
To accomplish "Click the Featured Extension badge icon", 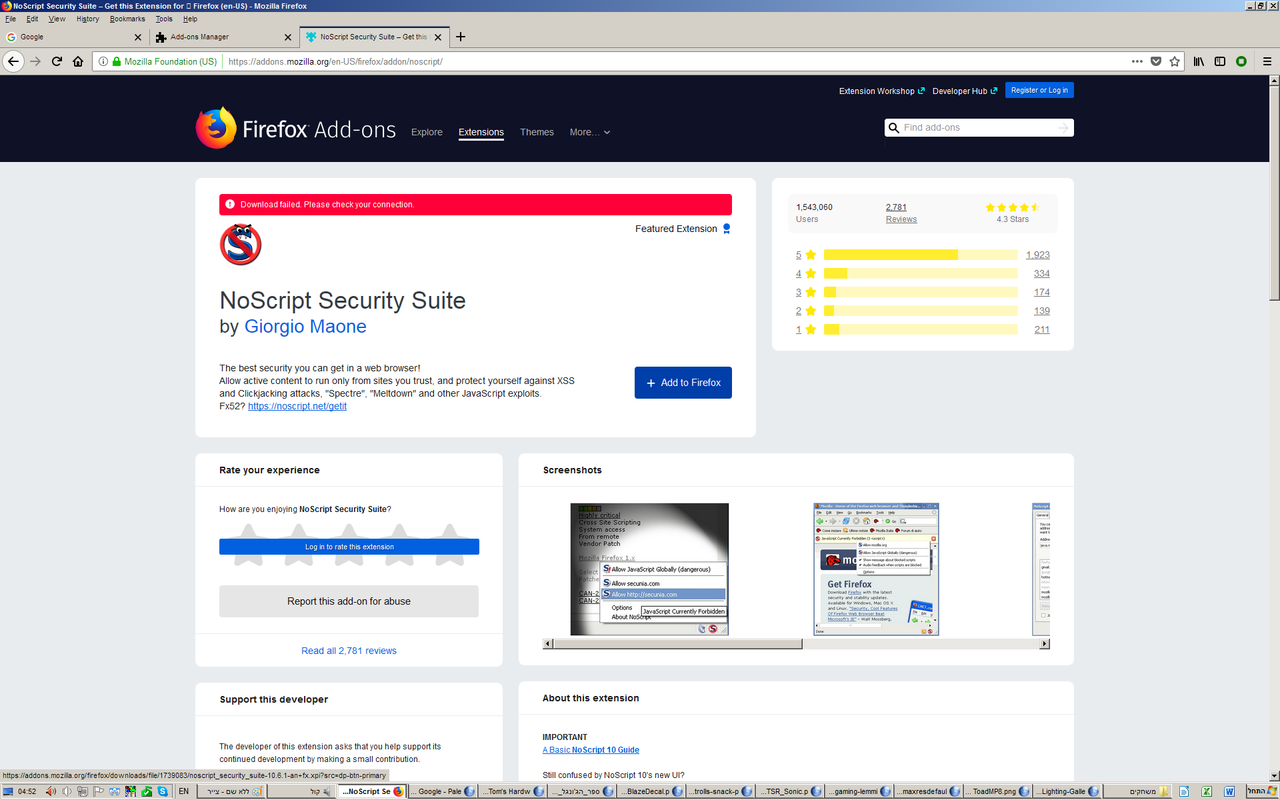I will tap(727, 229).
